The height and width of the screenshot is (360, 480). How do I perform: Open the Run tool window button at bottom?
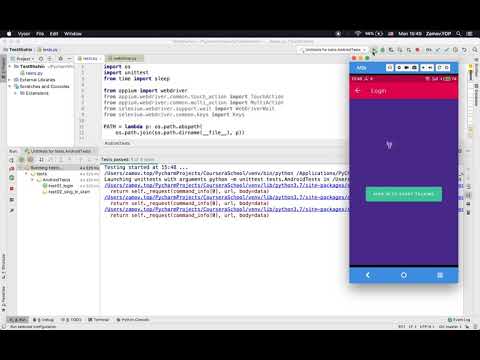tap(19, 320)
